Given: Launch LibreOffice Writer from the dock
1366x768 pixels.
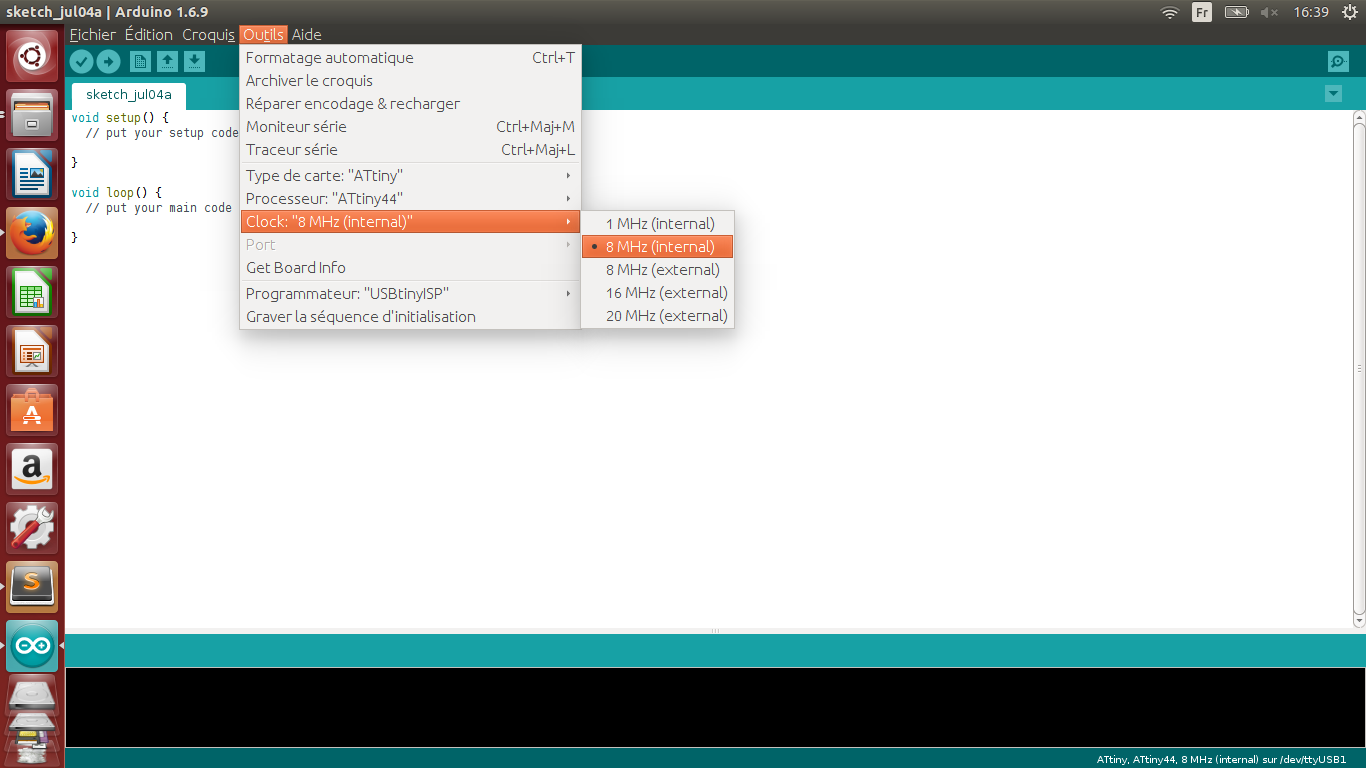Looking at the screenshot, I should [x=33, y=173].
